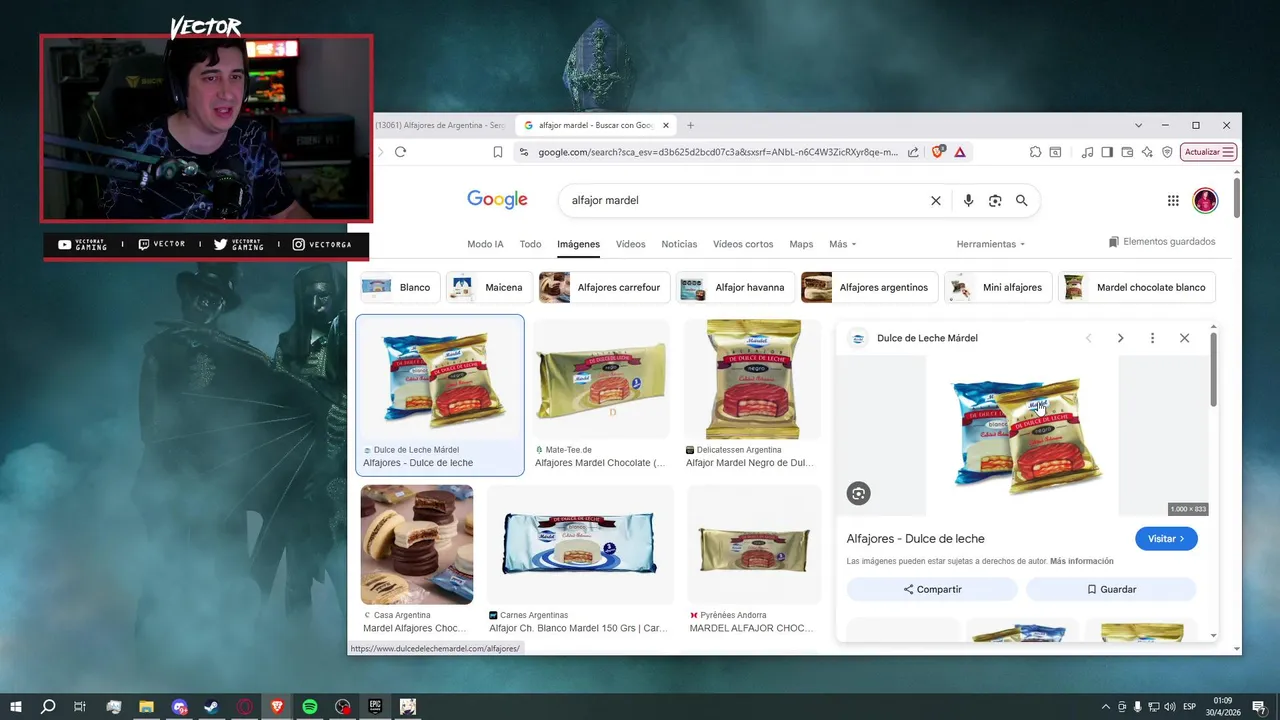
Task: Filter by Mardel chocolate blanco chip
Action: click(1137, 287)
